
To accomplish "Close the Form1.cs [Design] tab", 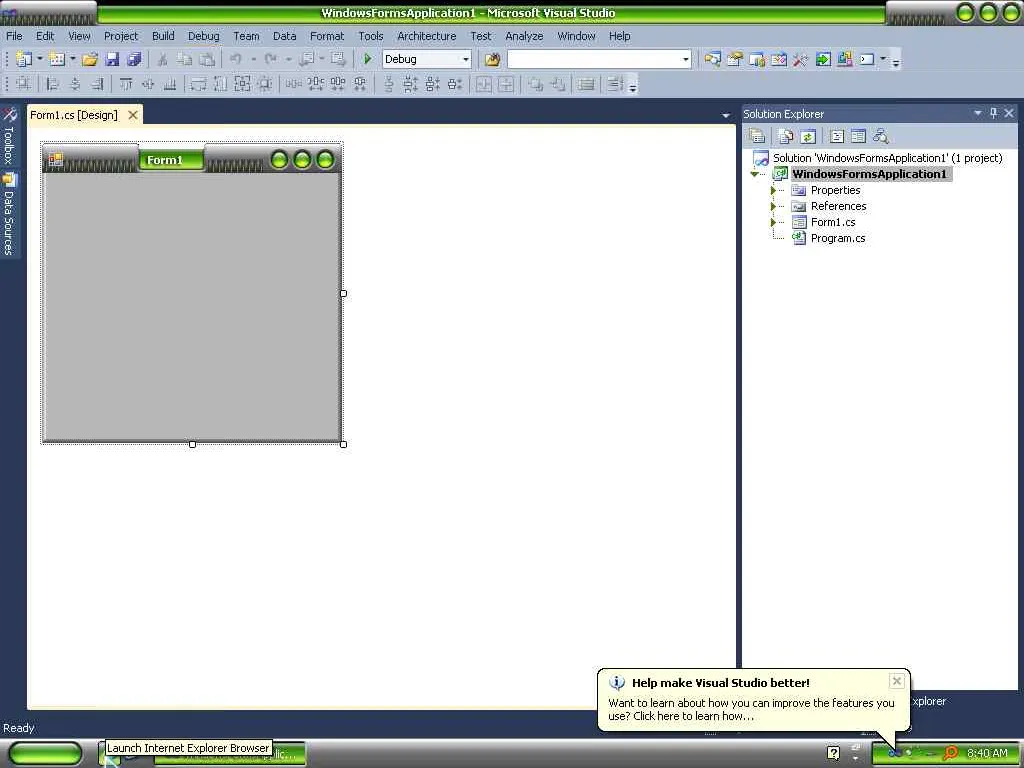I will click(133, 115).
